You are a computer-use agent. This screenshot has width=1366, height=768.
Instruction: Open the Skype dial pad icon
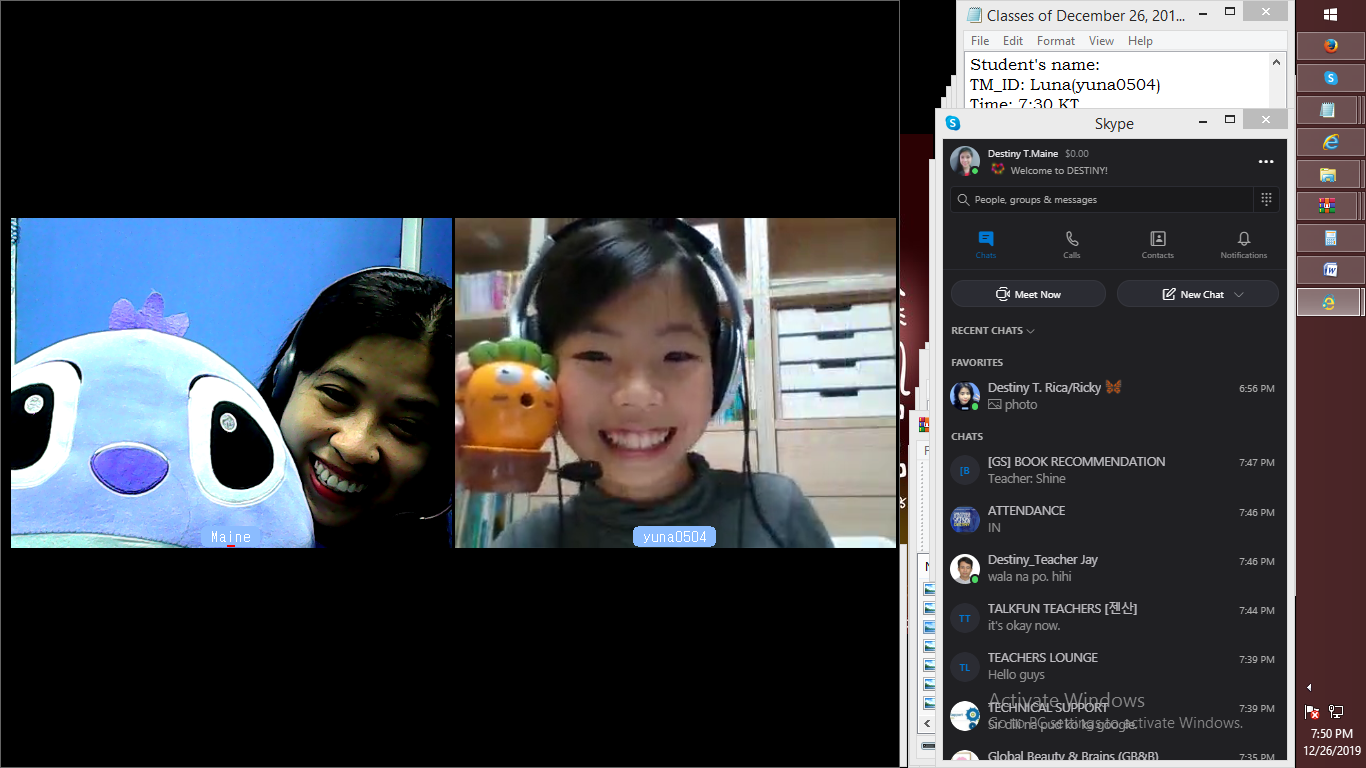tap(1266, 199)
